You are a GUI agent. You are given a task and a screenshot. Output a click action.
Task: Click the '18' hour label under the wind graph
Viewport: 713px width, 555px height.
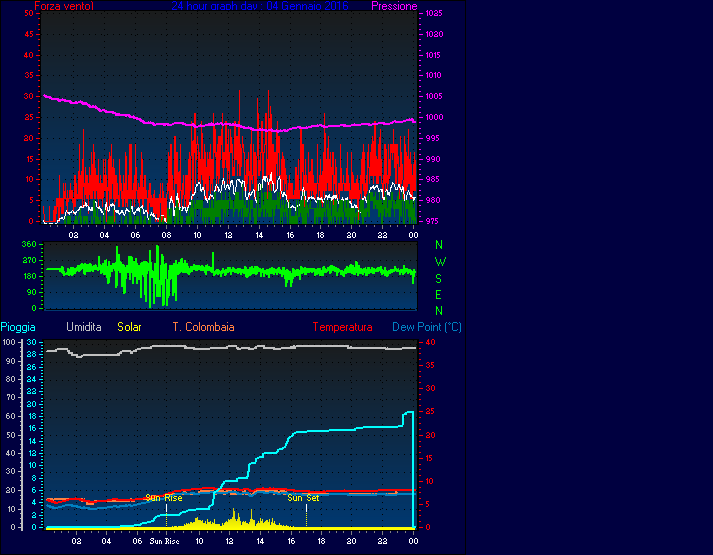coord(321,235)
